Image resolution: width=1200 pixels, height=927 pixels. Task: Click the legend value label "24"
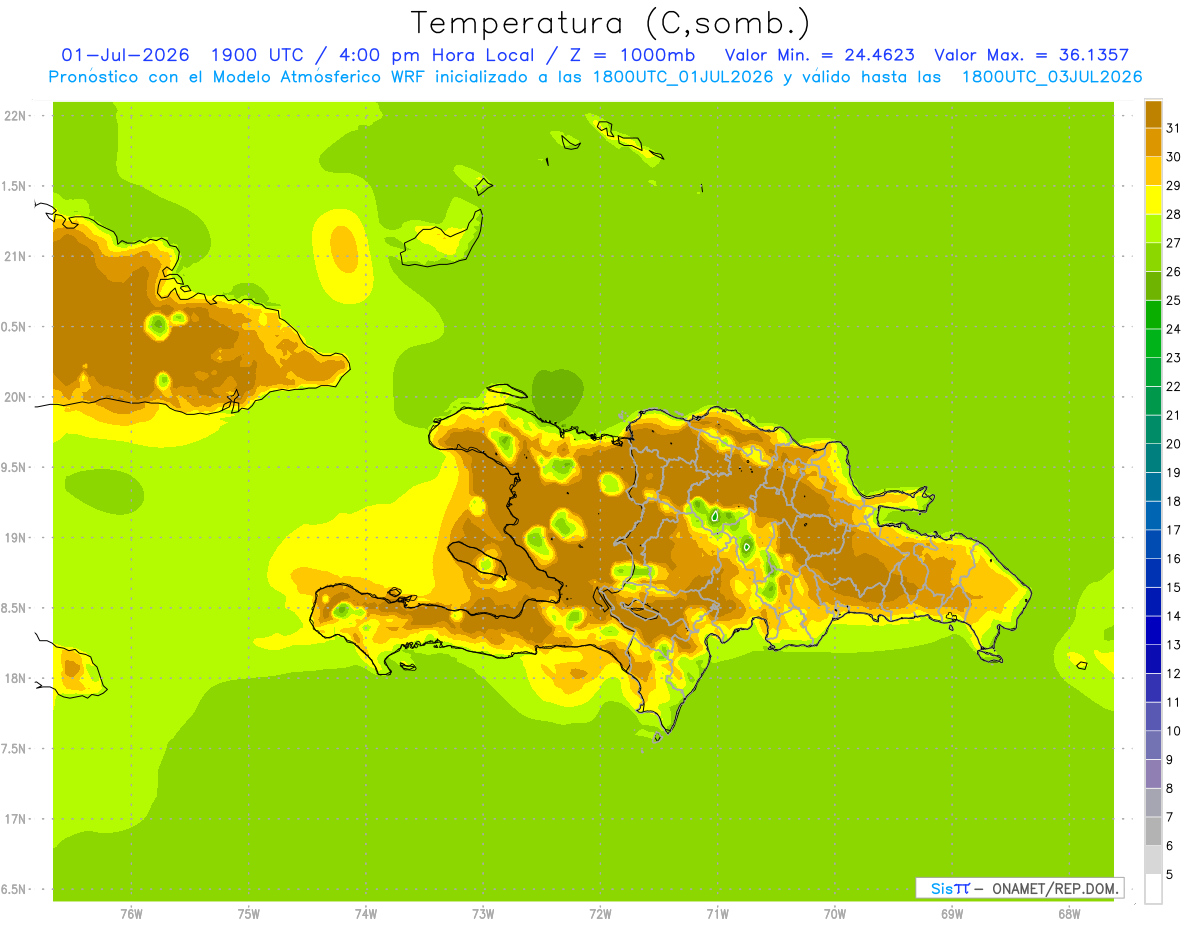click(1174, 329)
